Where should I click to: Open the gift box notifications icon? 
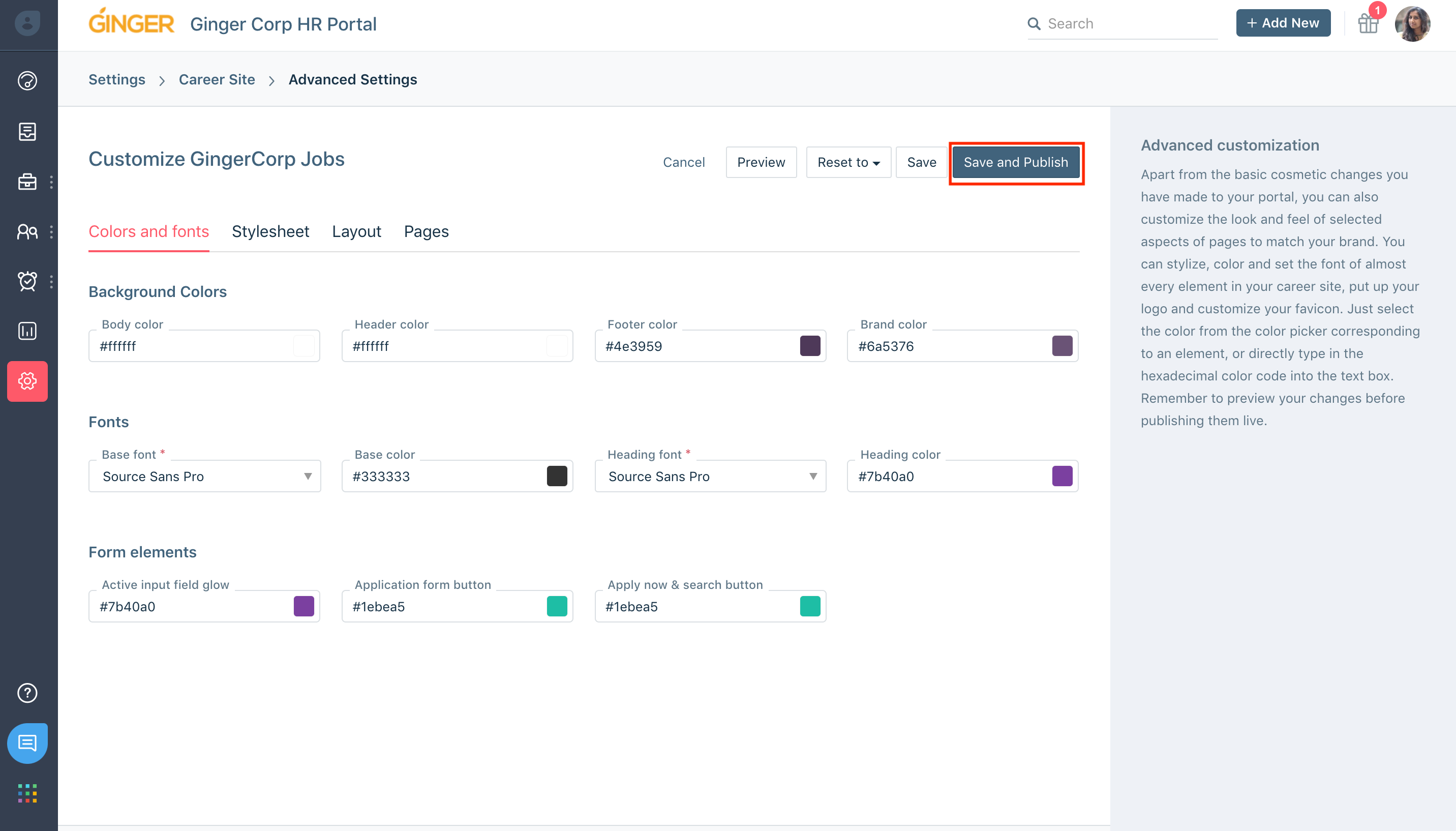point(1368,23)
